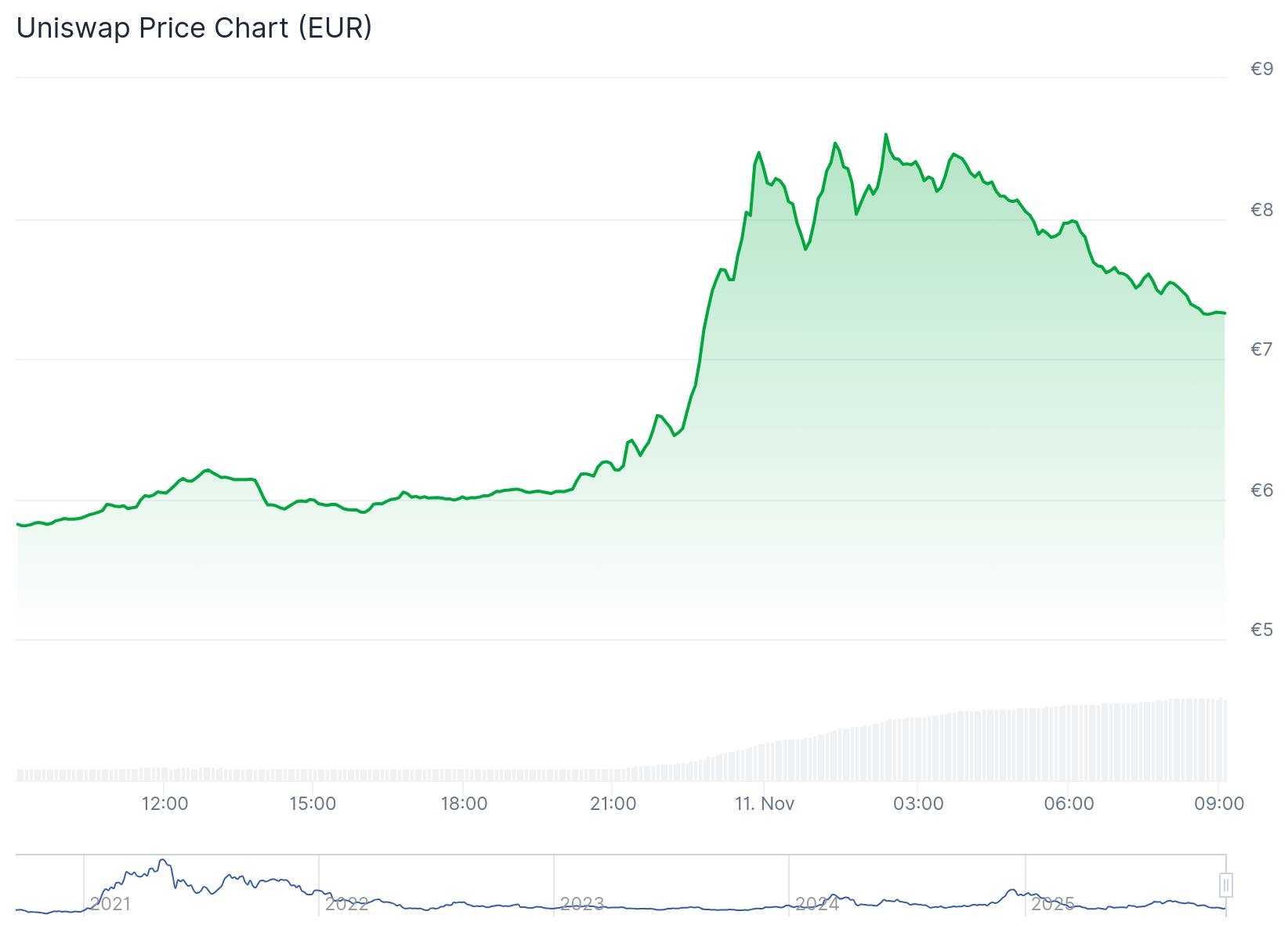
Task: Click the Uniswap Price Chart (EUR) title
Action: coord(194,28)
